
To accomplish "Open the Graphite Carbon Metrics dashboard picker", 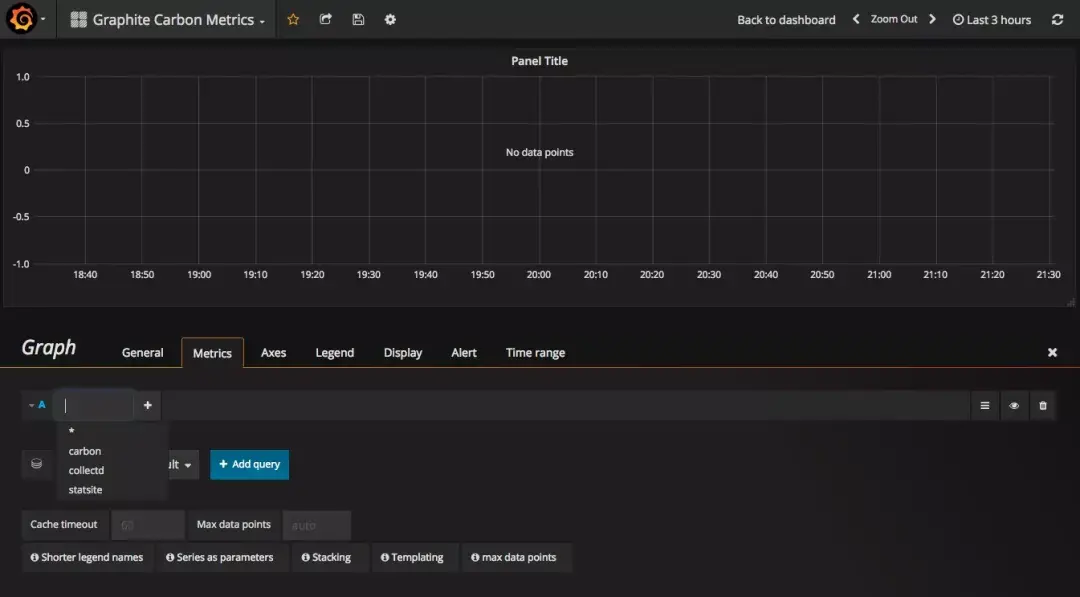I will pos(168,19).
